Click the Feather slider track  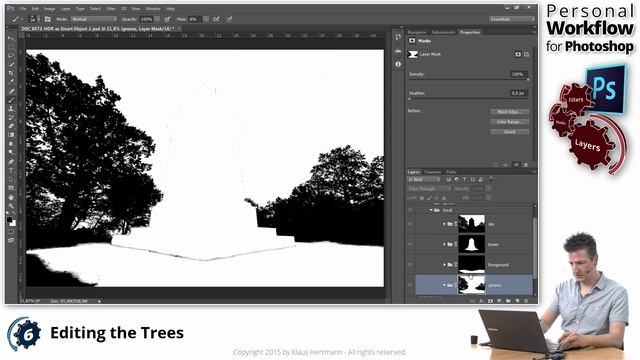(469, 99)
